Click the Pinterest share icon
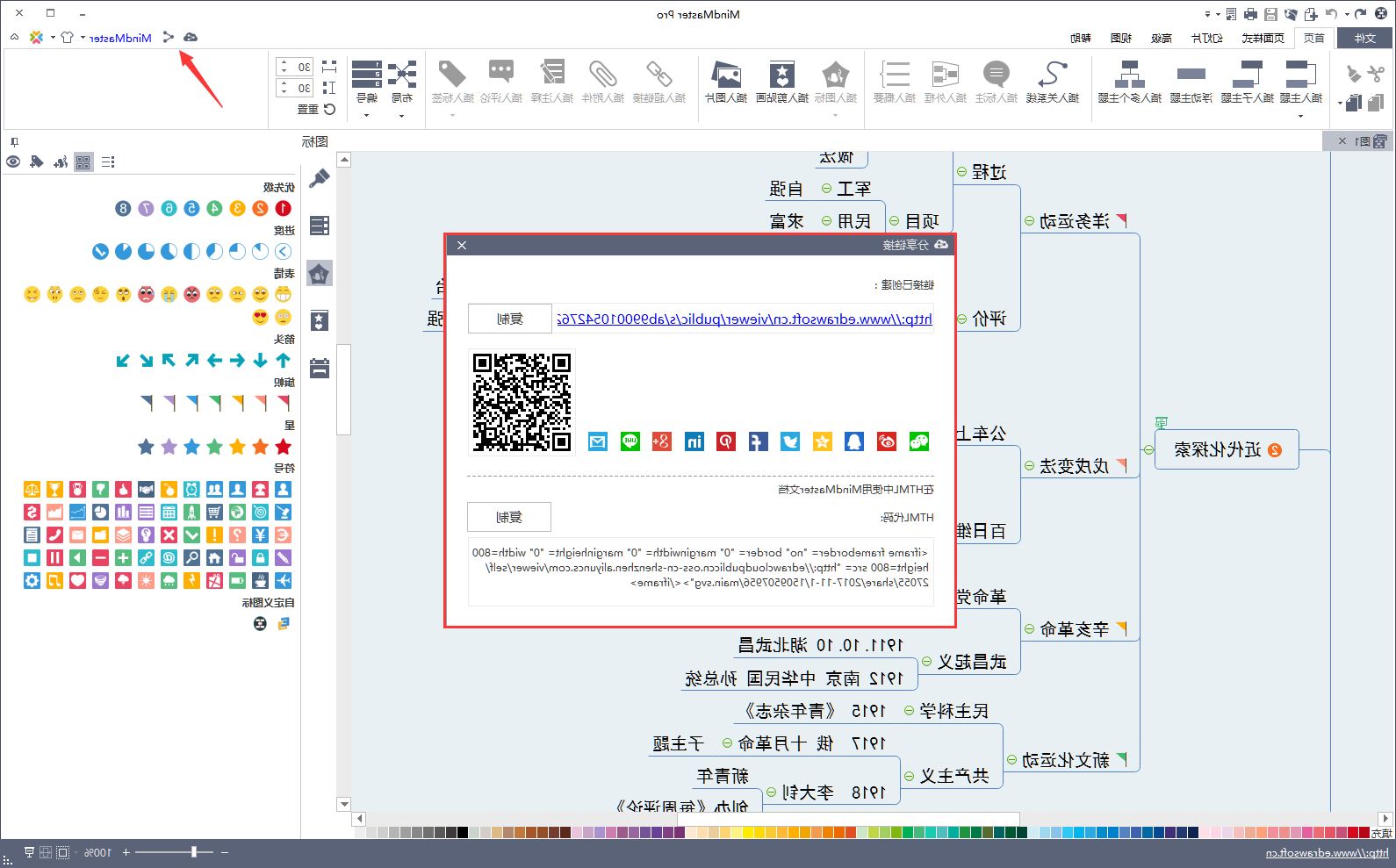The height and width of the screenshot is (868, 1396). [x=726, y=441]
